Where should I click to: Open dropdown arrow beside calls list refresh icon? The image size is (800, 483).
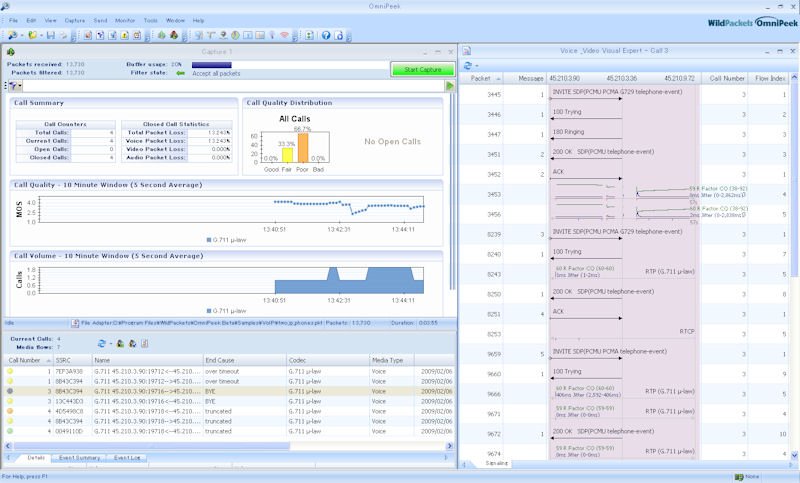point(111,343)
